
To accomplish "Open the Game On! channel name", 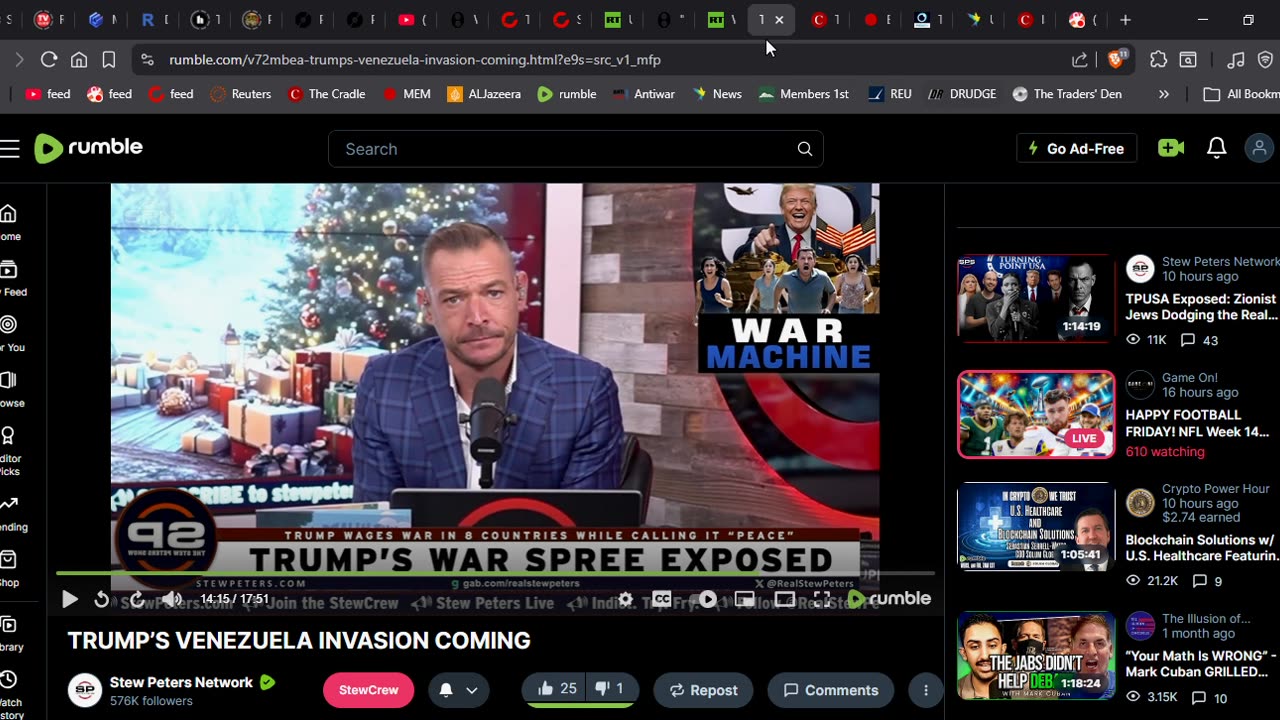I will pos(1190,378).
